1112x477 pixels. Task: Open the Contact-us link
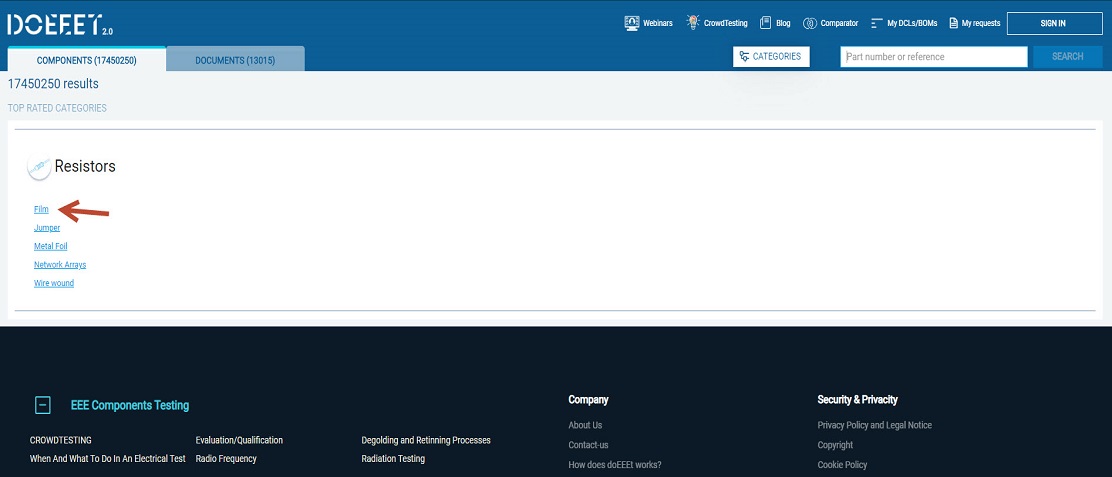[588, 445]
